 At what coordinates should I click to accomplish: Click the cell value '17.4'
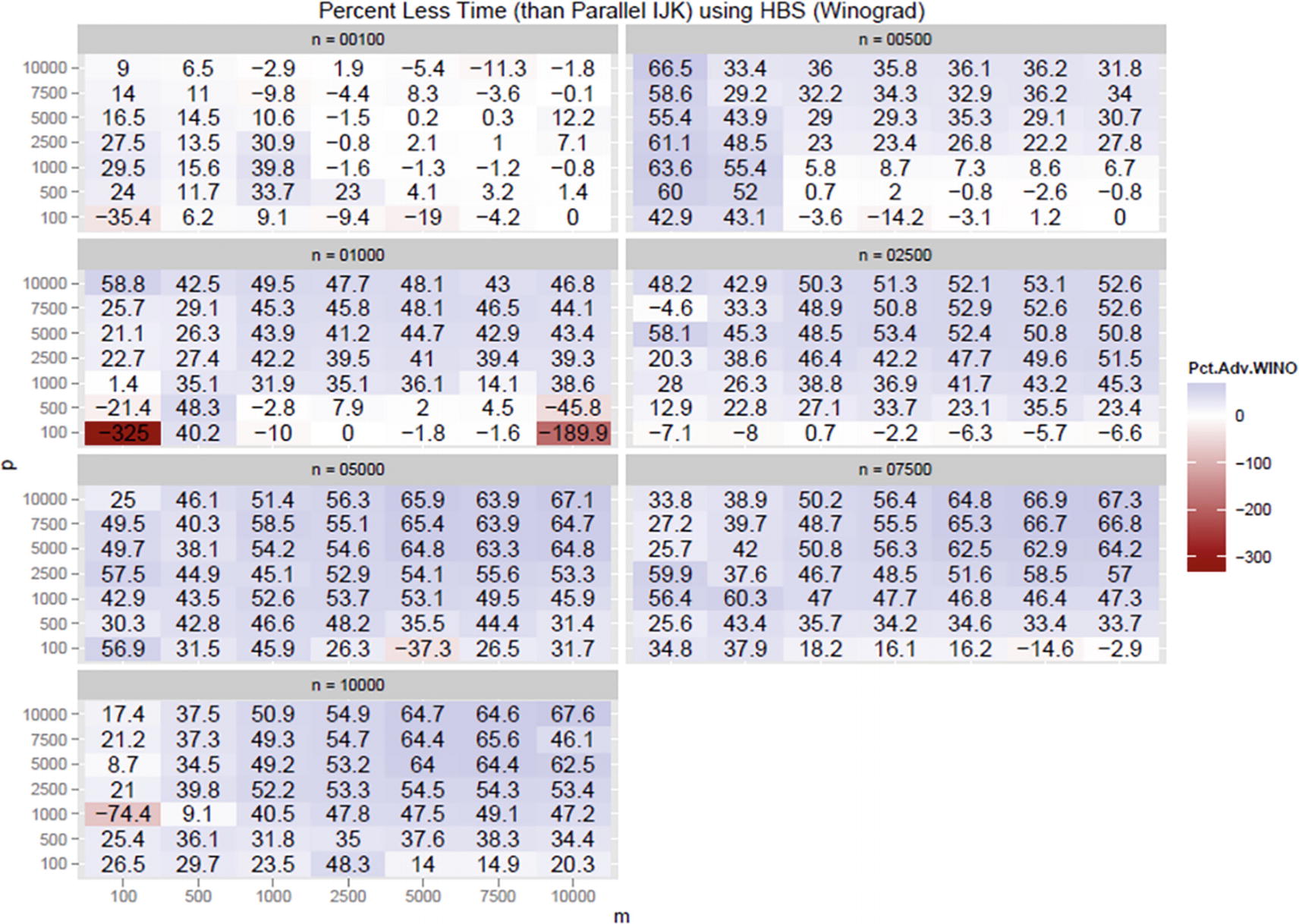(123, 715)
